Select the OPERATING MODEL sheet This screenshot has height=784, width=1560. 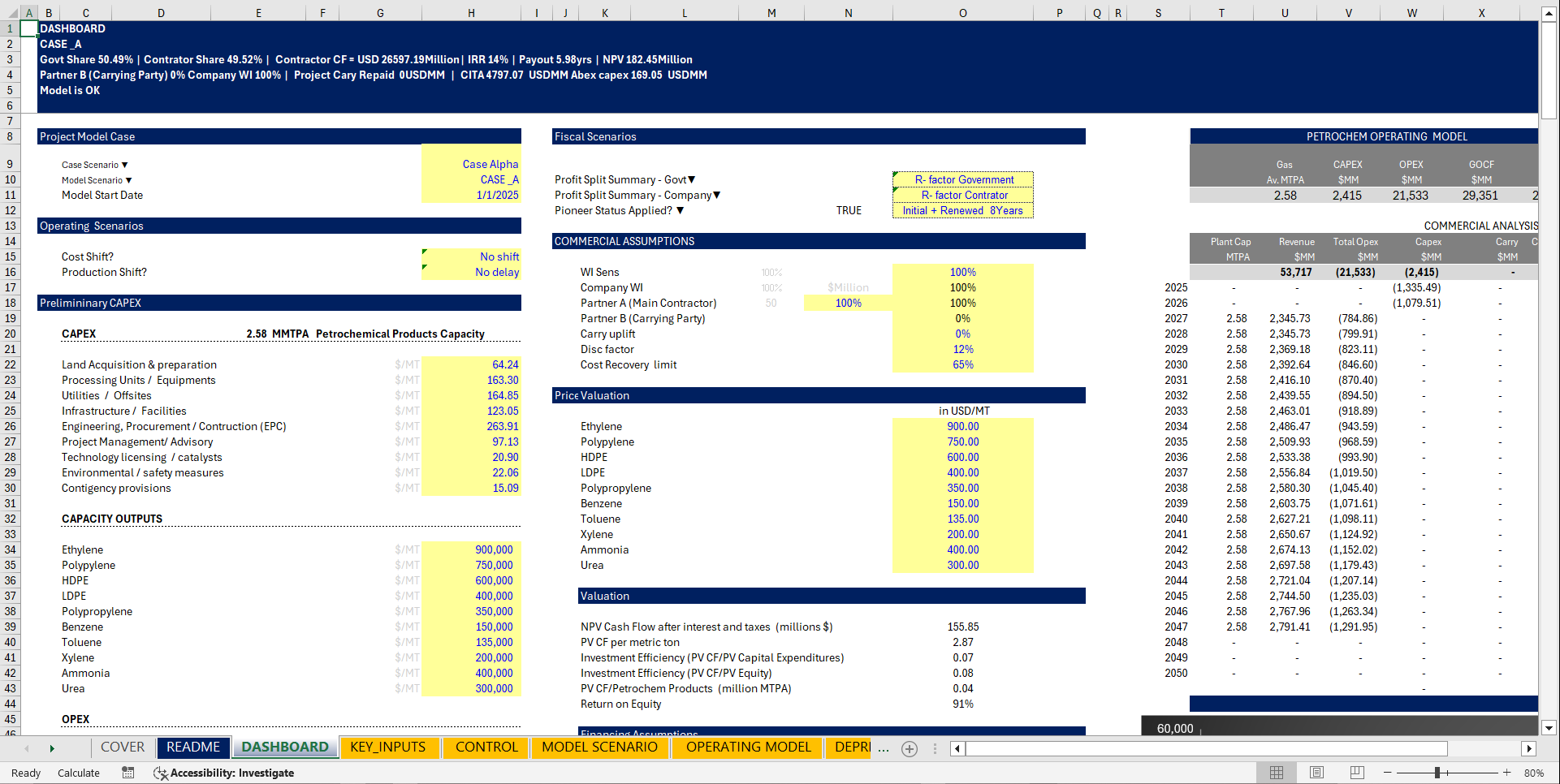(x=746, y=747)
